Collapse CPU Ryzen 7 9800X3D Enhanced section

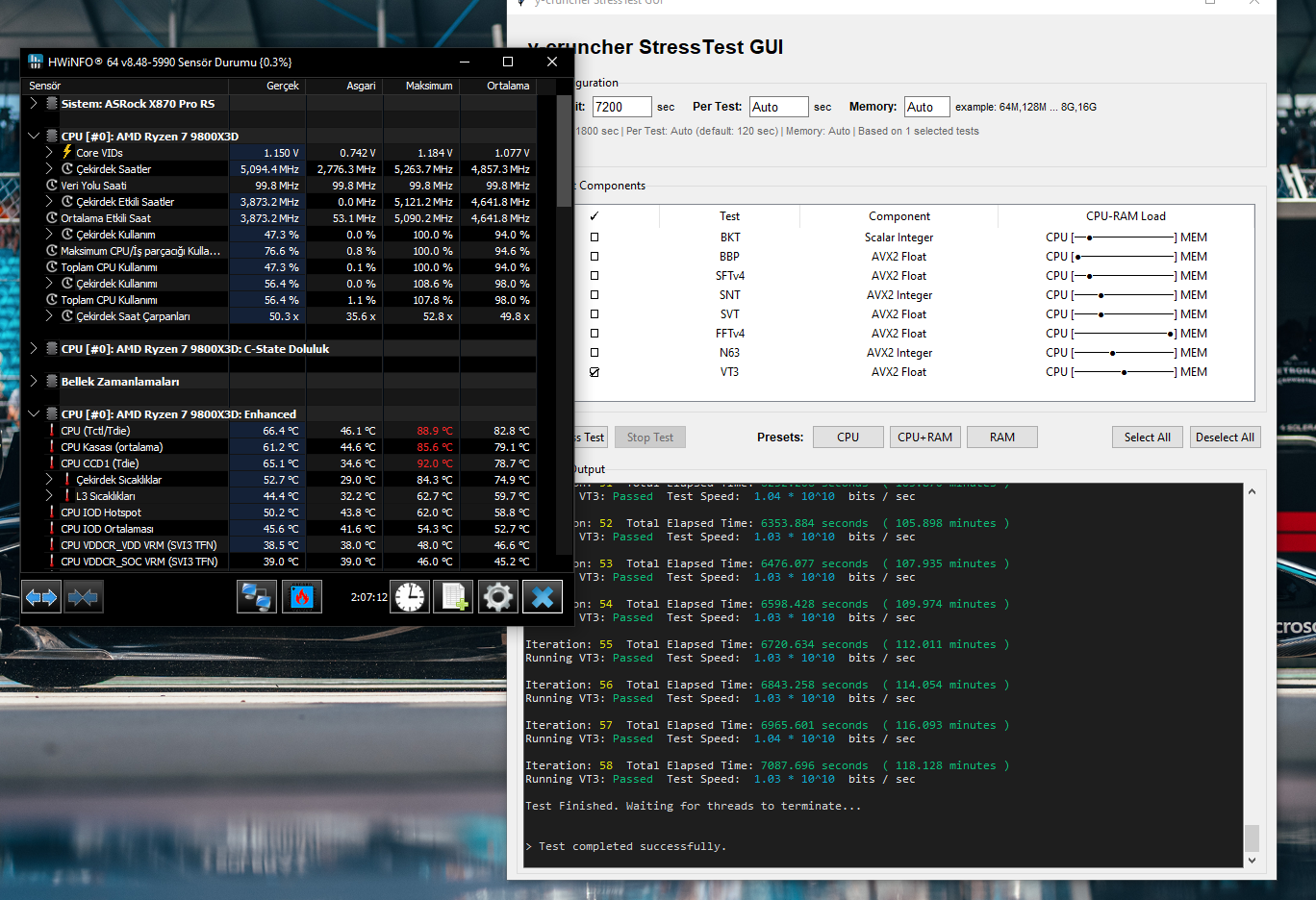tap(34, 414)
